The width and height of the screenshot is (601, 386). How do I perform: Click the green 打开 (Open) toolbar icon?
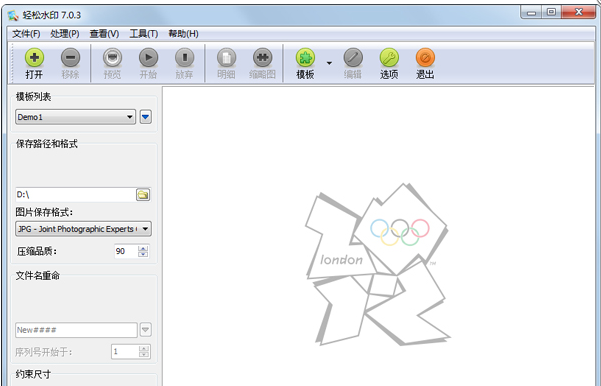coord(34,58)
